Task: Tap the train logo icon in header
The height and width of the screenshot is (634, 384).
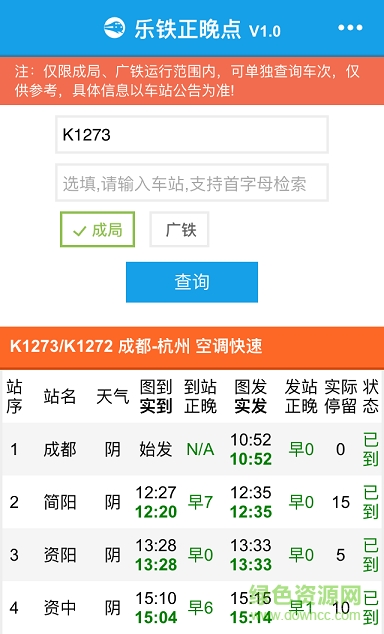Action: [114, 28]
